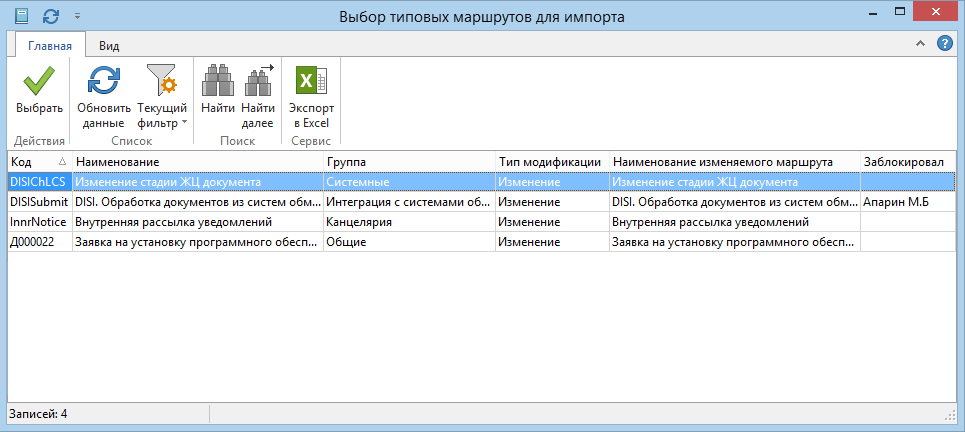Click the Найти далее icon
This screenshot has width=965, height=432.
click(x=258, y=80)
